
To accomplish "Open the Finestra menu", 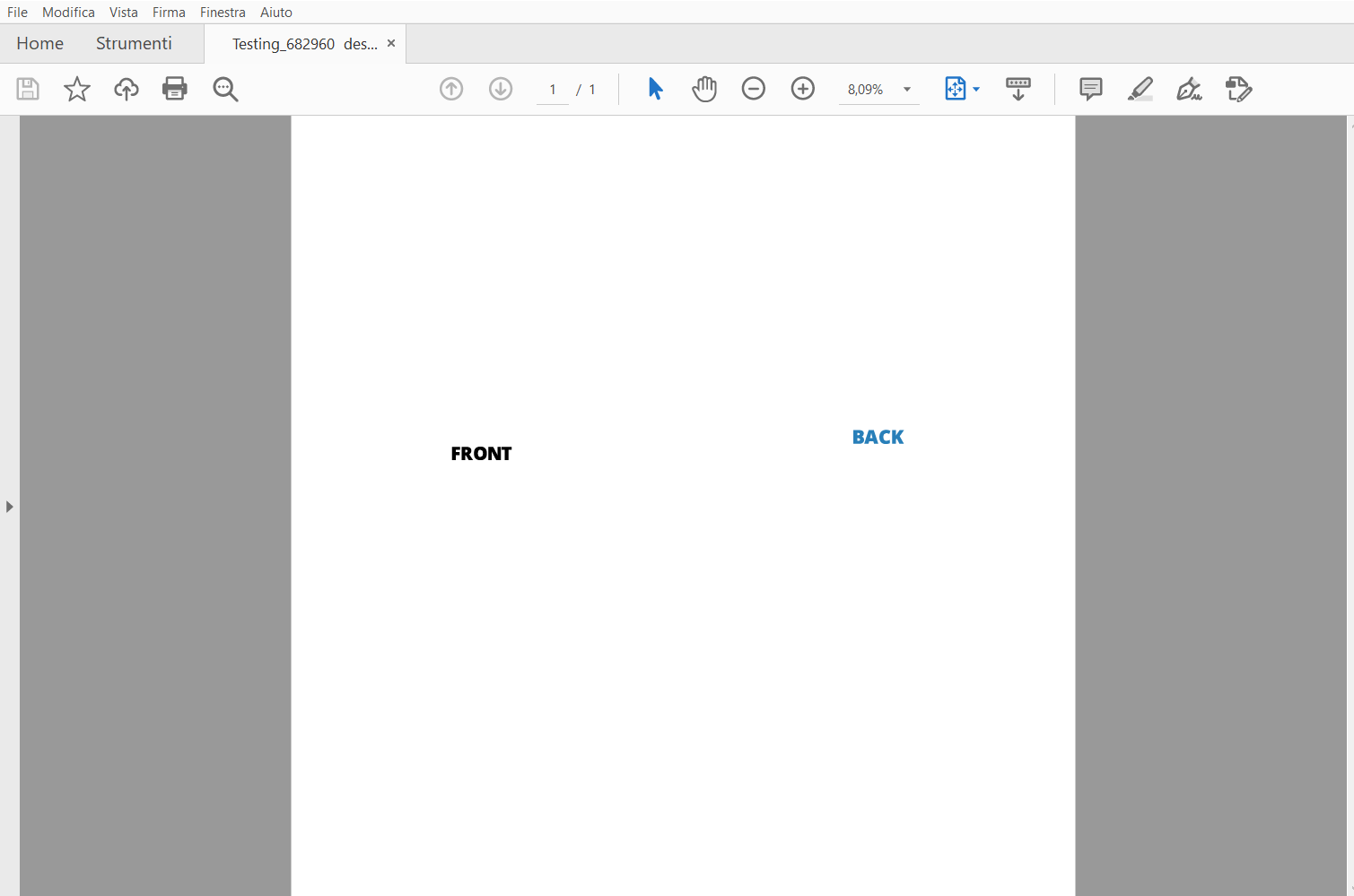I will coord(223,13).
